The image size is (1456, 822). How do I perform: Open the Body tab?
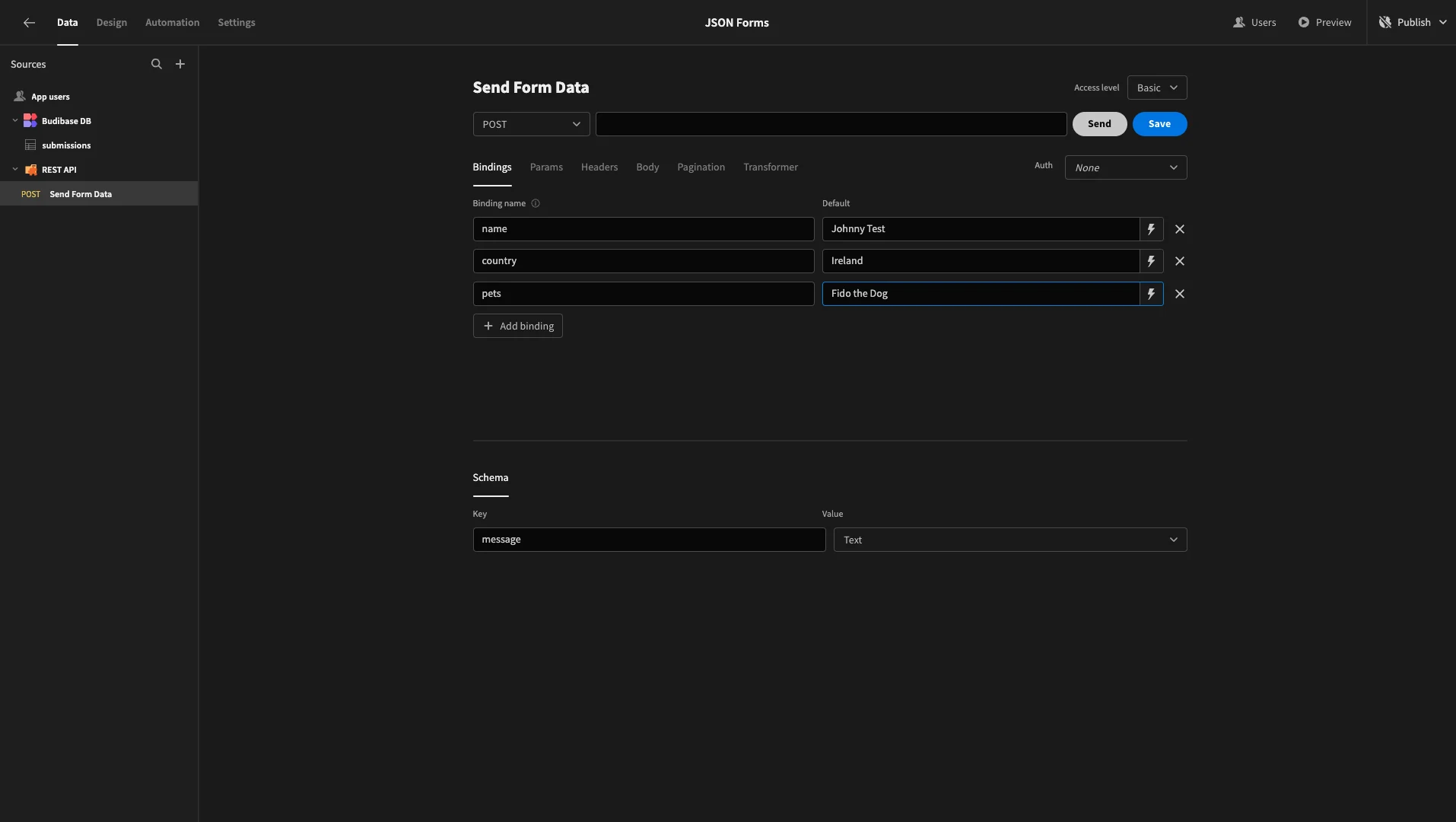[x=647, y=167]
